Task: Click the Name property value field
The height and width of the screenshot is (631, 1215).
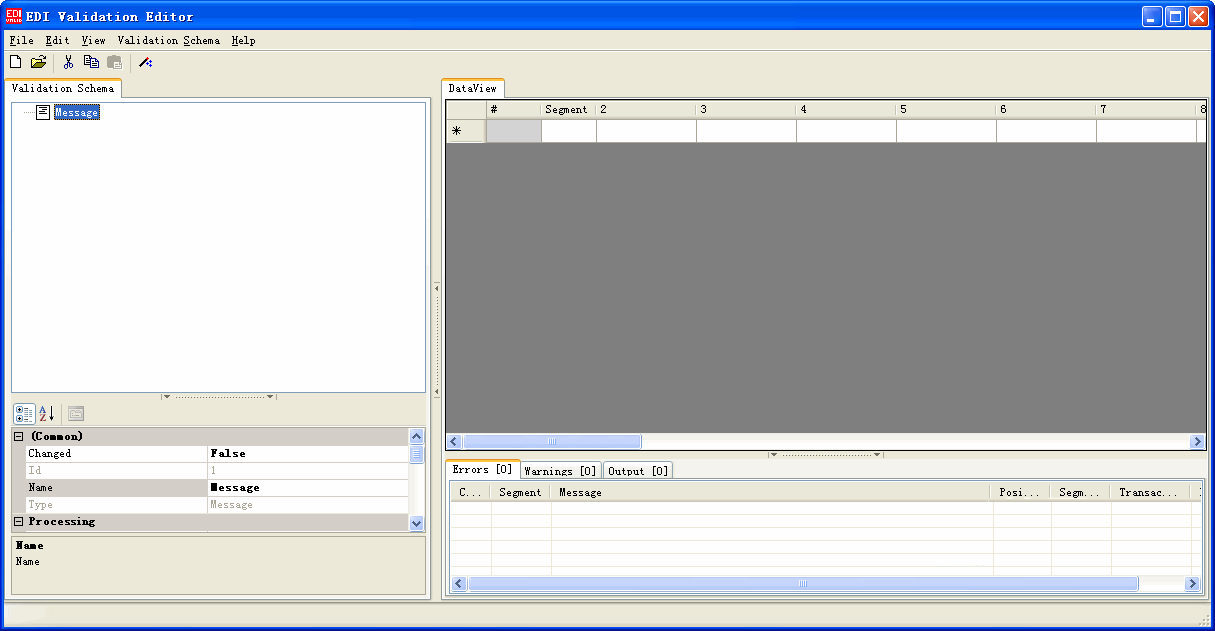Action: (307, 488)
